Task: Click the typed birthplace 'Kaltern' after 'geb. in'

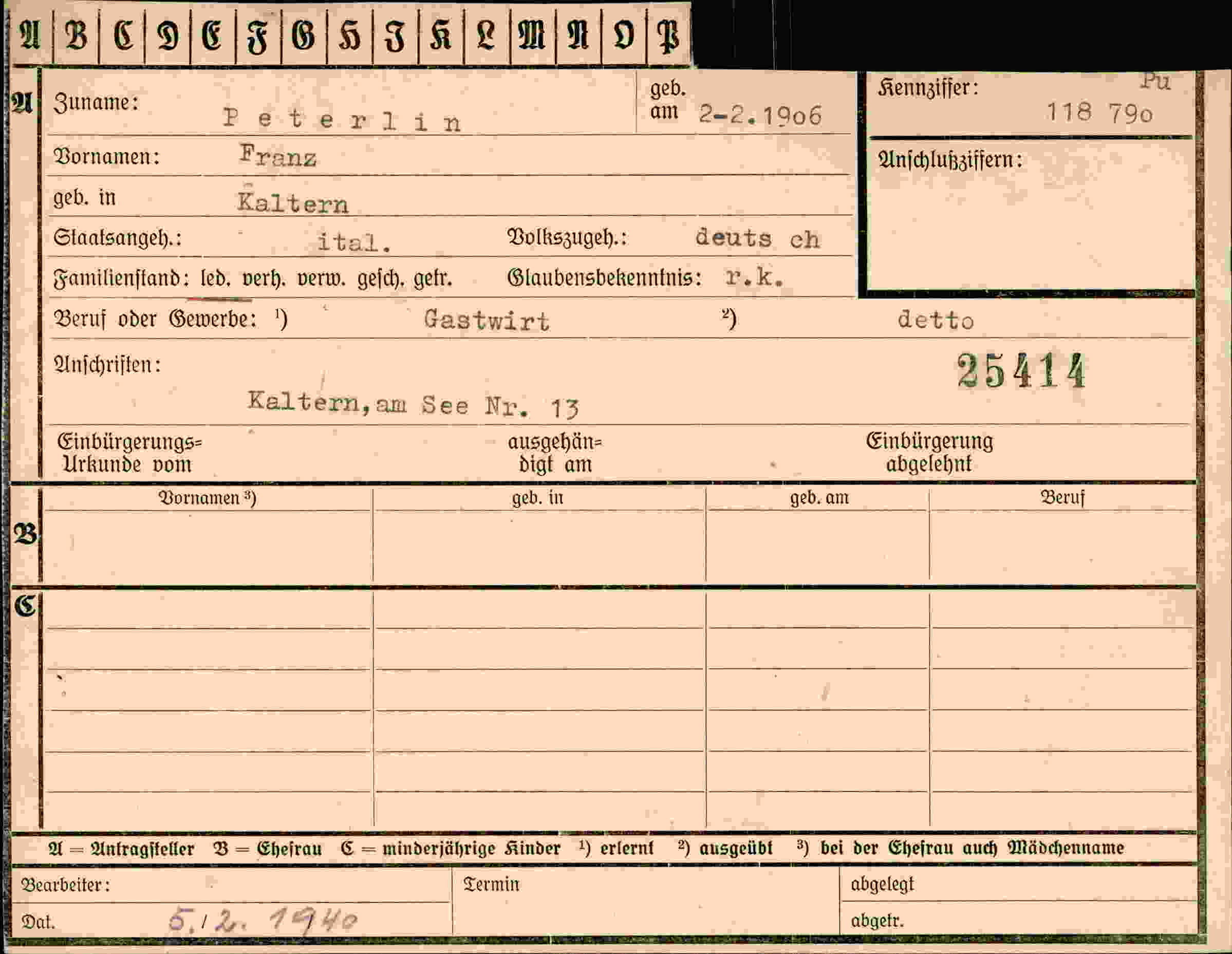Action: [x=293, y=202]
